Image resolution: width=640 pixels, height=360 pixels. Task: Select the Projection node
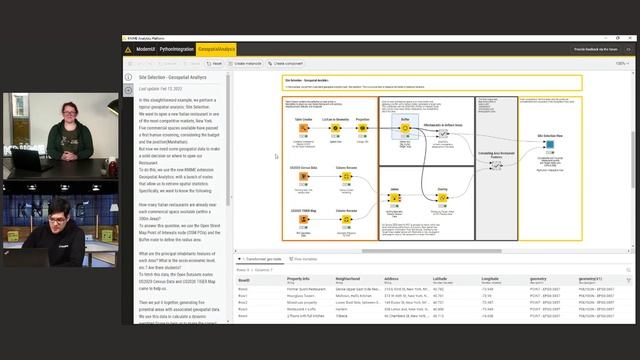tap(362, 128)
